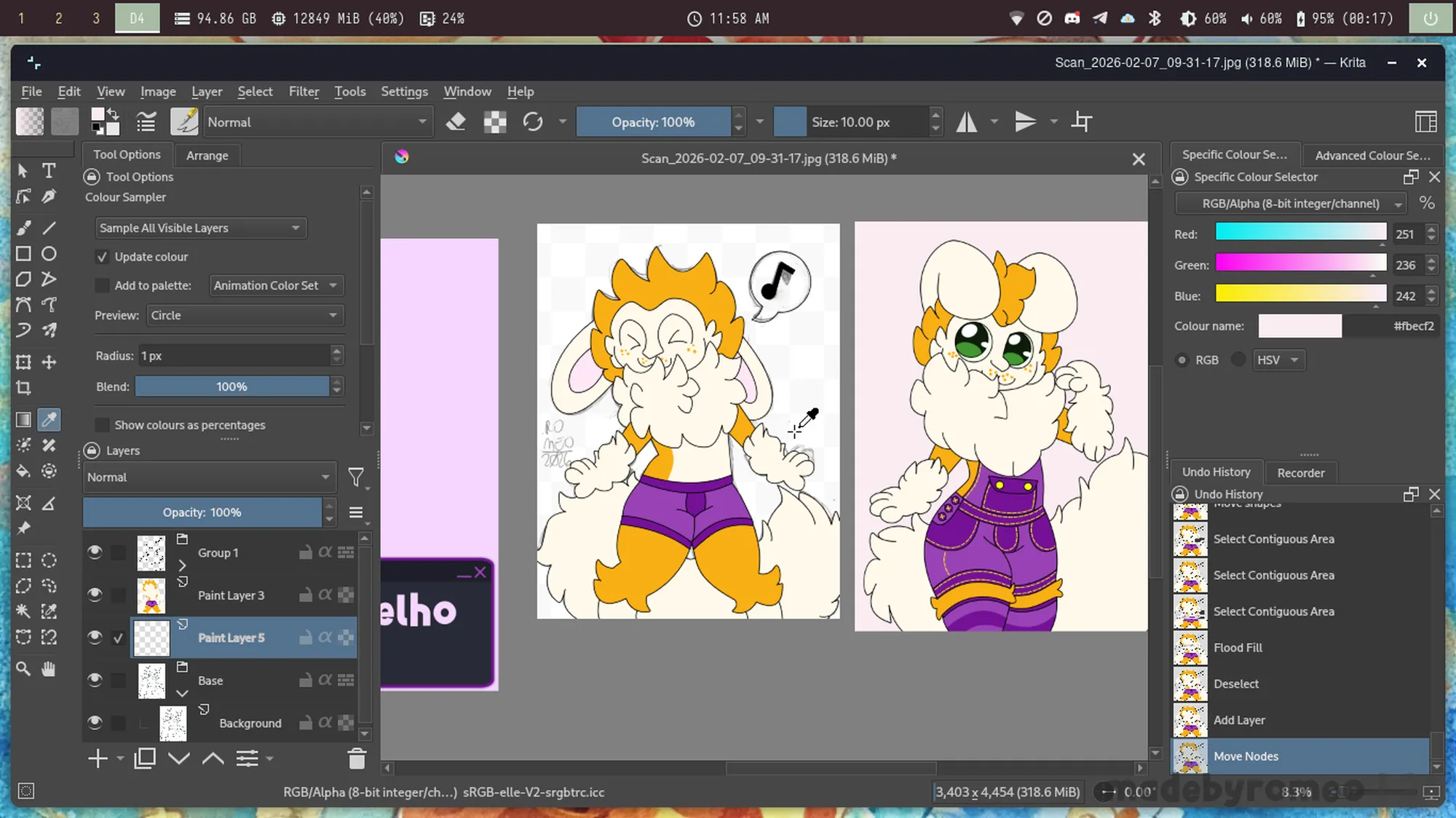The width and height of the screenshot is (1456, 818).
Task: Toggle eraser mode in toolbar
Action: click(456, 122)
